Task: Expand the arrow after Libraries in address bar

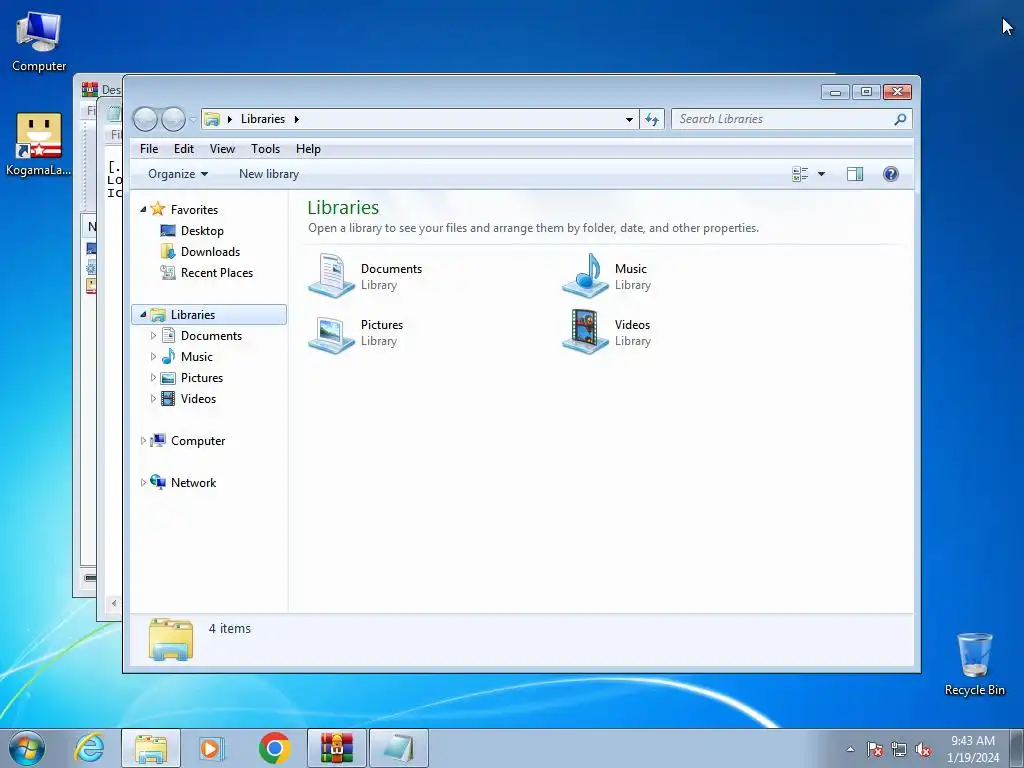Action: tap(296, 119)
